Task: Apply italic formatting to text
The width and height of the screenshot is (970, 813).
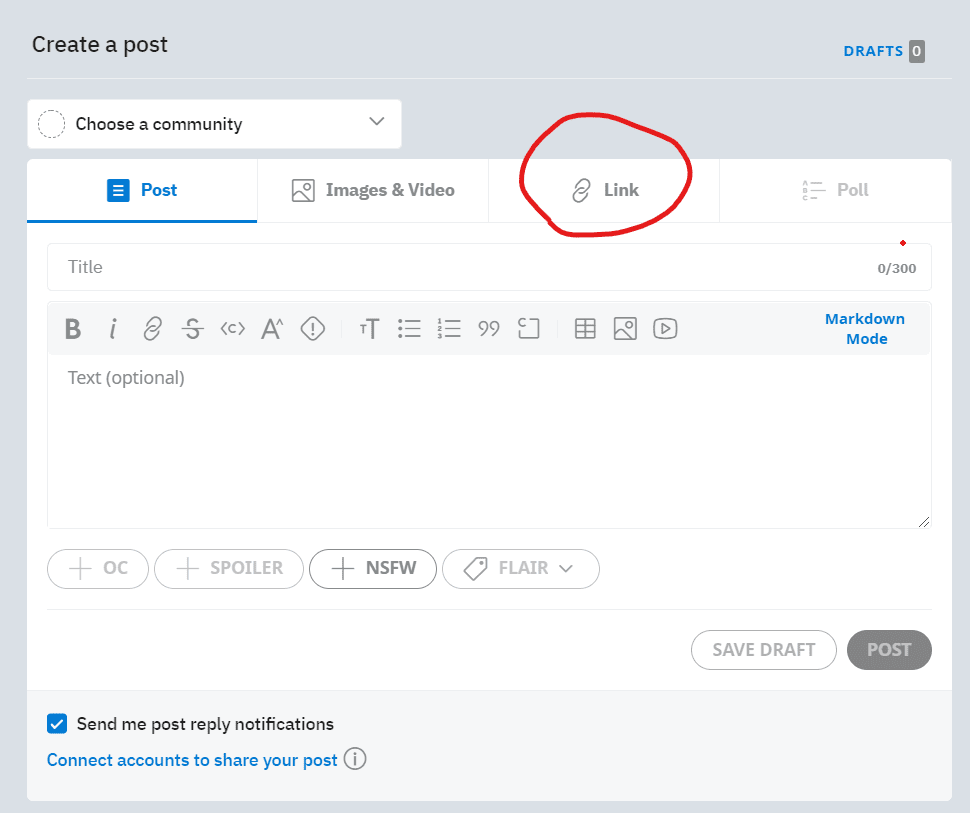Action: (x=113, y=329)
